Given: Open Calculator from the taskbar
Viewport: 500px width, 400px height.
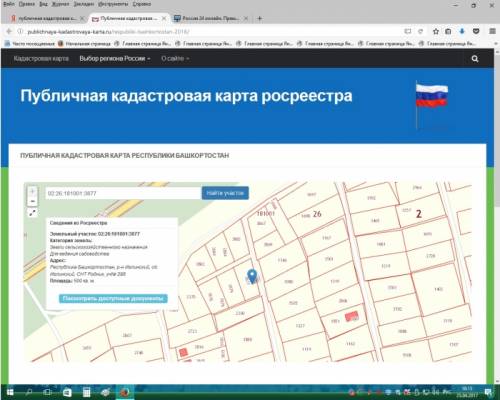Looking at the screenshot, I should pos(86,392).
